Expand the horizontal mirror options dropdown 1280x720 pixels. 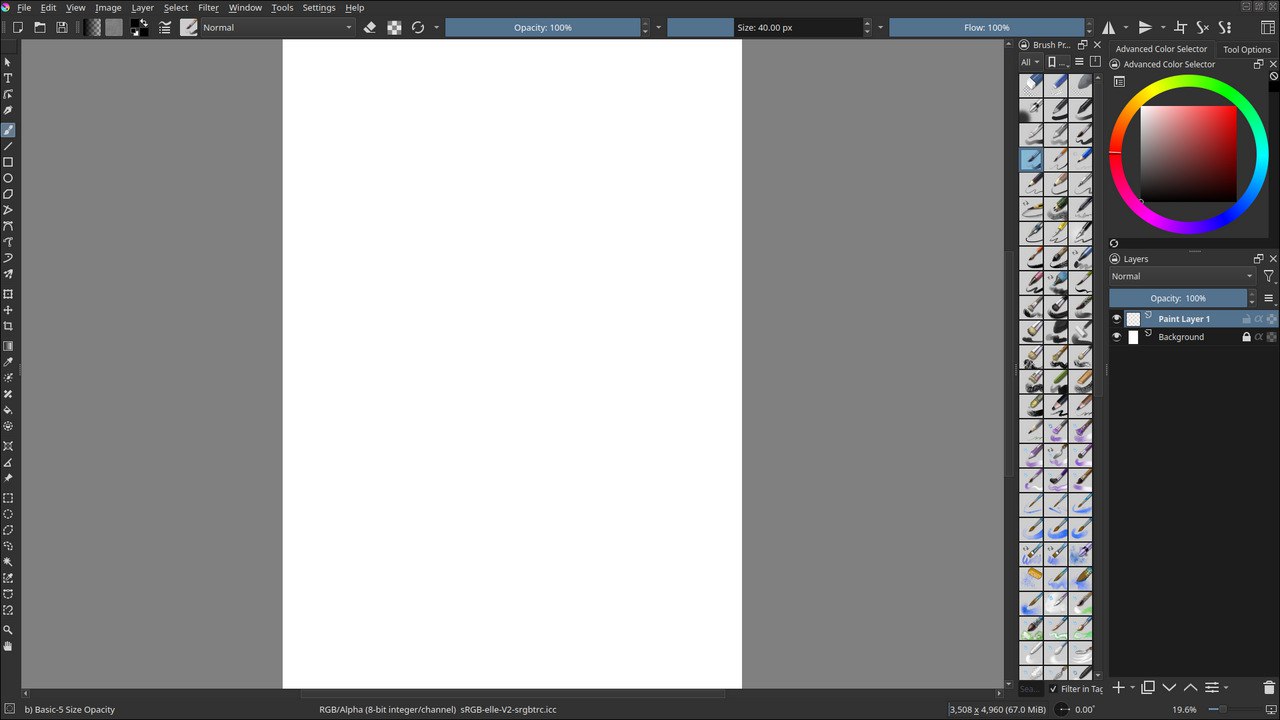pyautogui.click(x=1126, y=28)
